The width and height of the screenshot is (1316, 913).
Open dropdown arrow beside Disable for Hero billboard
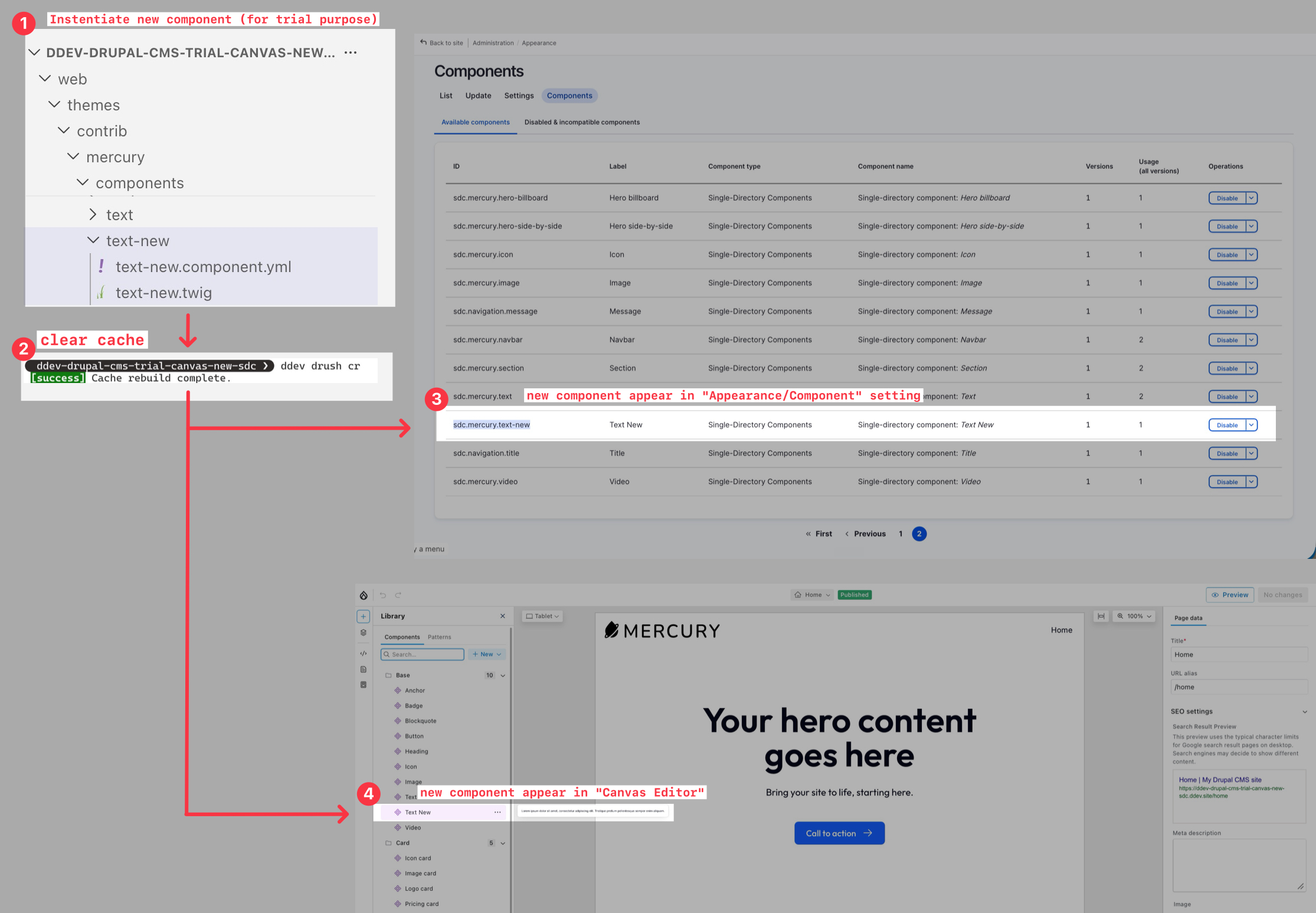coord(1252,198)
